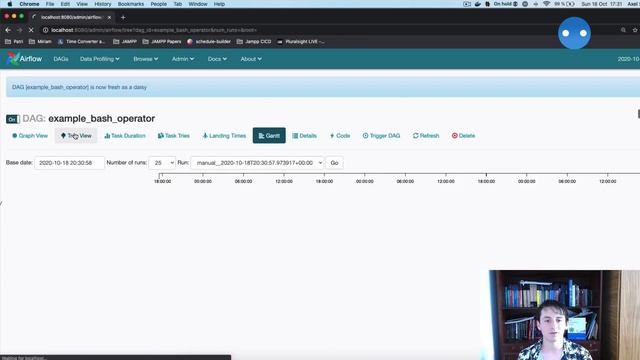This screenshot has width=640, height=360.
Task: Open the Jampp CICD bookmark folder
Action: tap(254, 42)
